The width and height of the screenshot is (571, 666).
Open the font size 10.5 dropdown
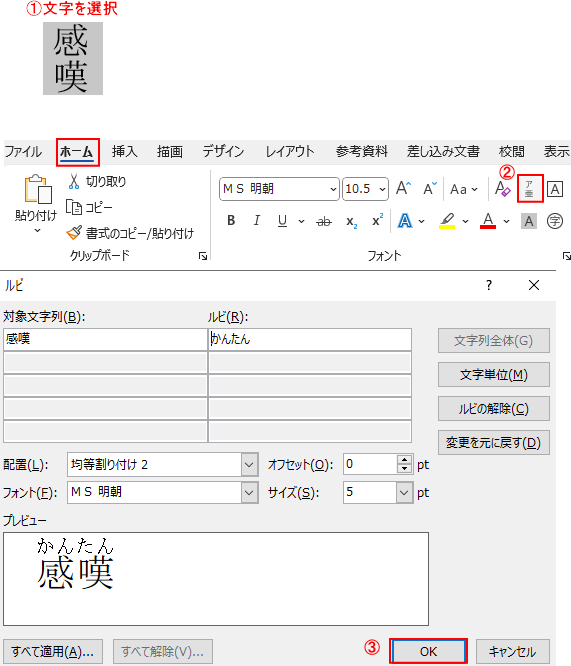[x=382, y=189]
